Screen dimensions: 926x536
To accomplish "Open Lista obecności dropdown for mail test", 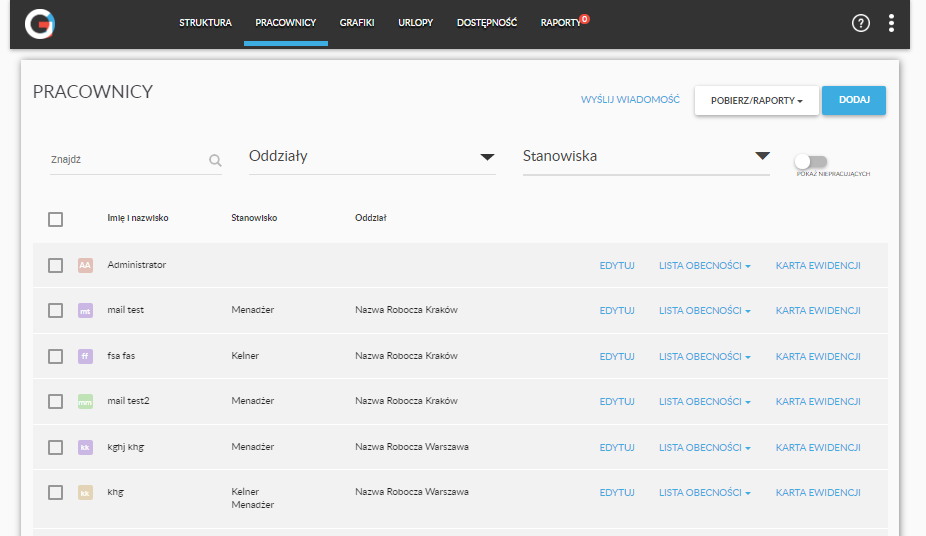I will click(705, 311).
